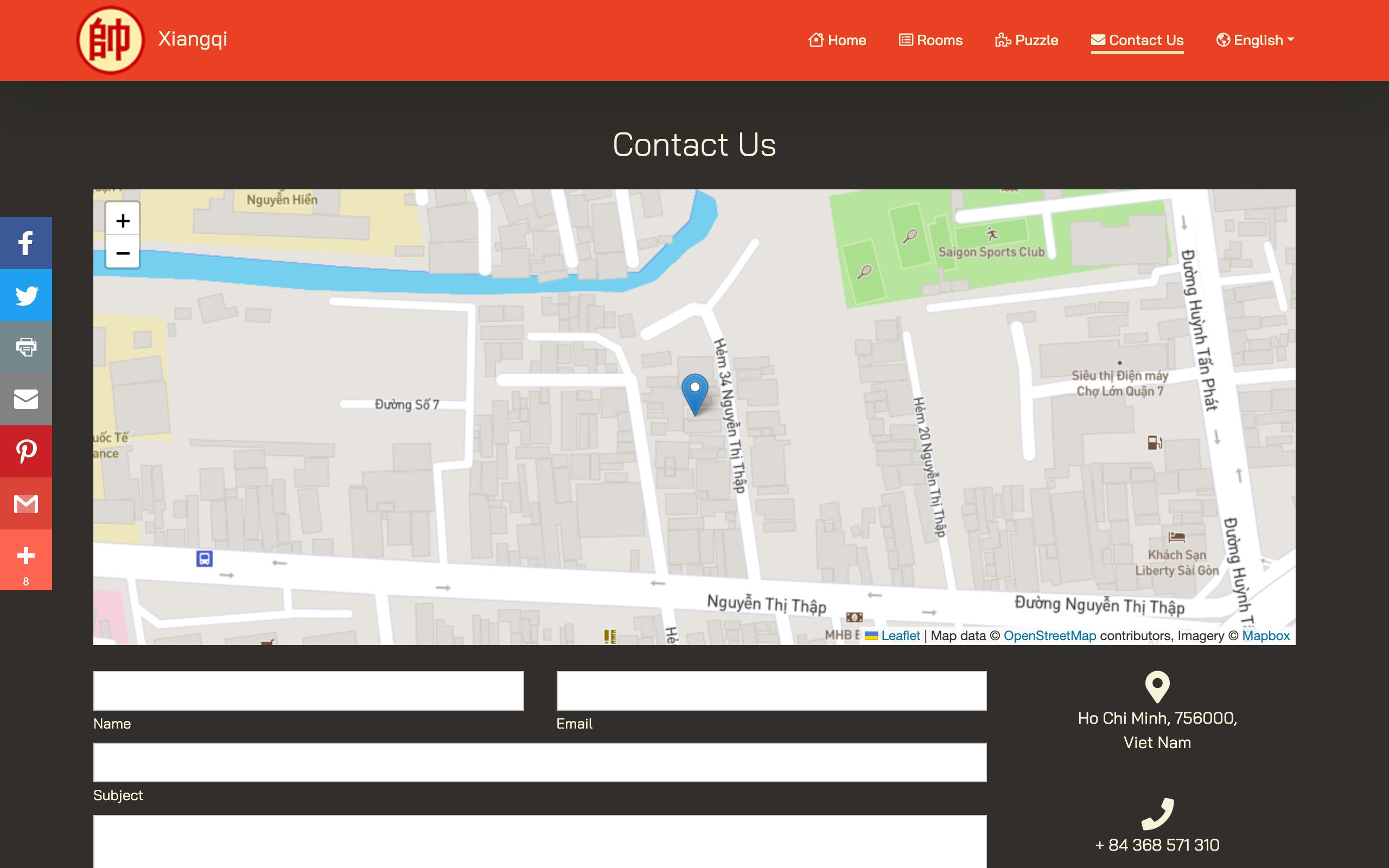Click the Mapbox attribution link
This screenshot has width=1389, height=868.
click(x=1265, y=635)
